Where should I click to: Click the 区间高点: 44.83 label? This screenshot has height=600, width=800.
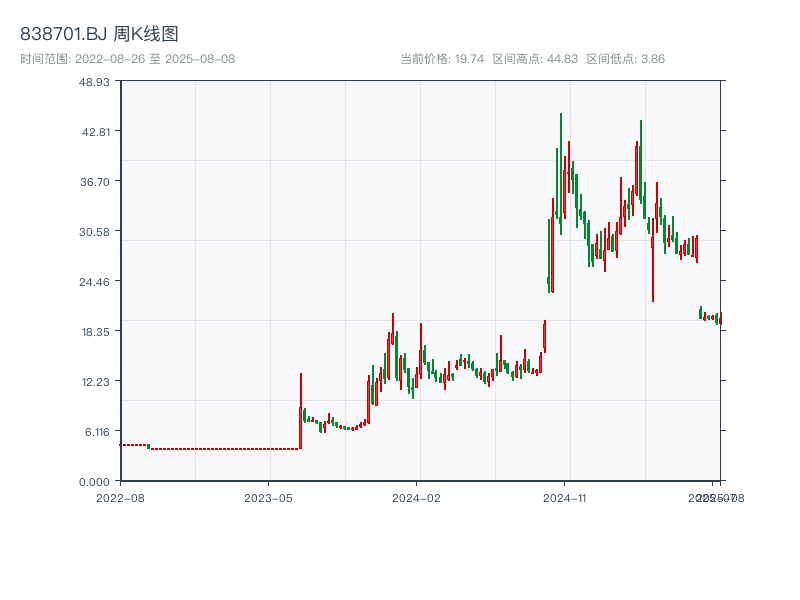(535, 59)
